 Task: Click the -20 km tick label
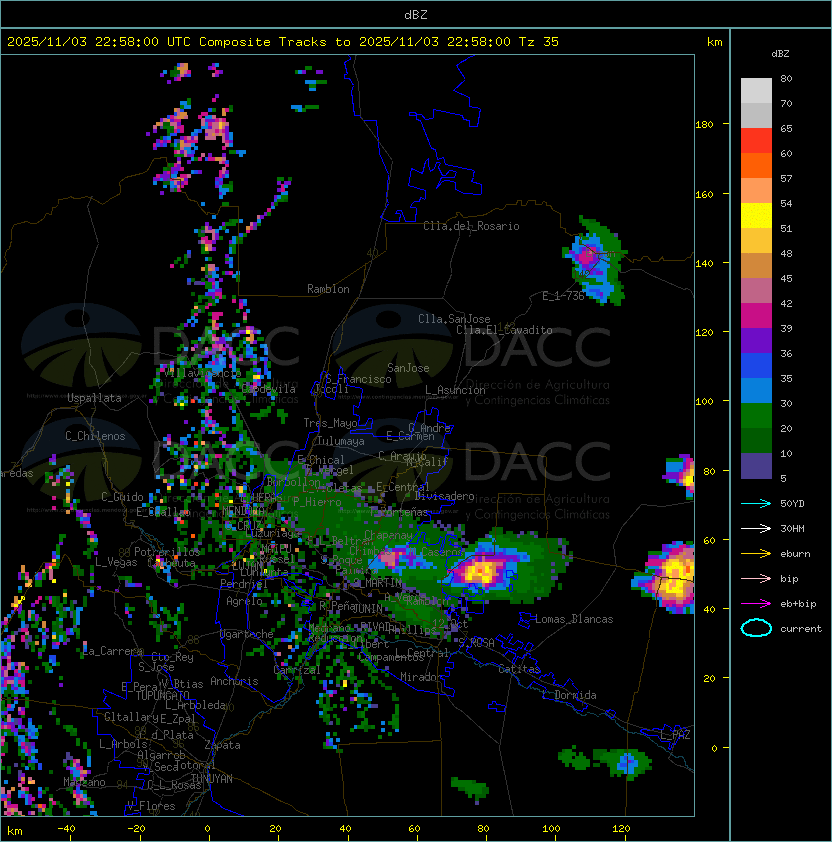tap(136, 829)
